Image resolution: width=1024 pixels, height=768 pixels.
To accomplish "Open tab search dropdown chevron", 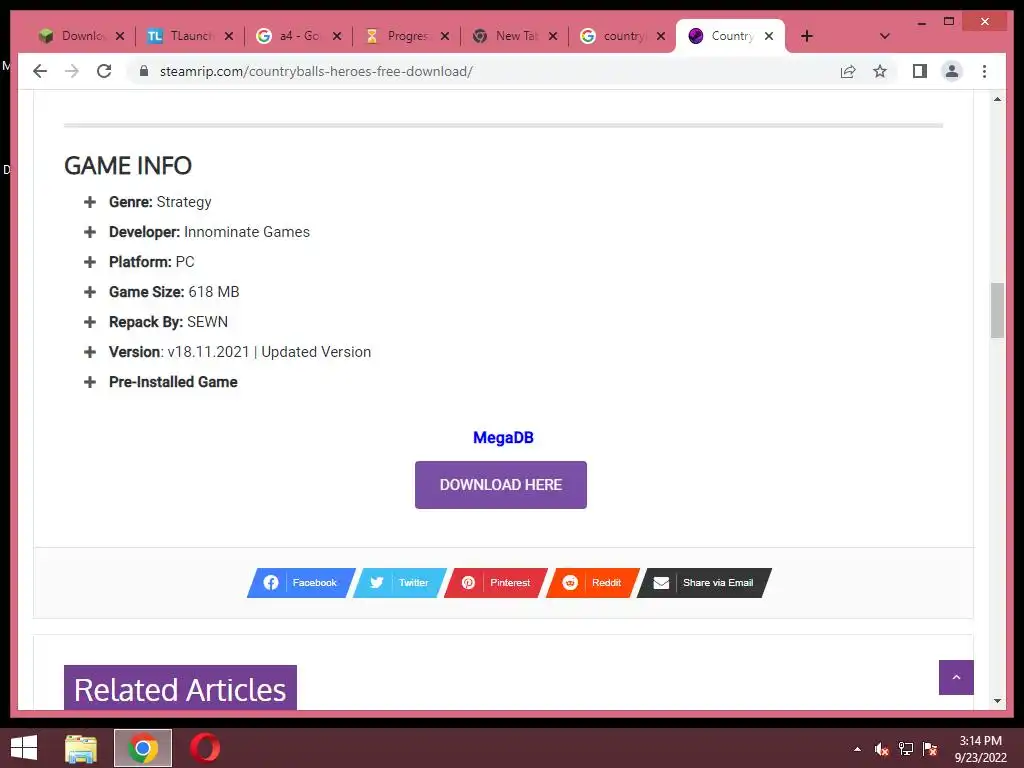I will (885, 36).
